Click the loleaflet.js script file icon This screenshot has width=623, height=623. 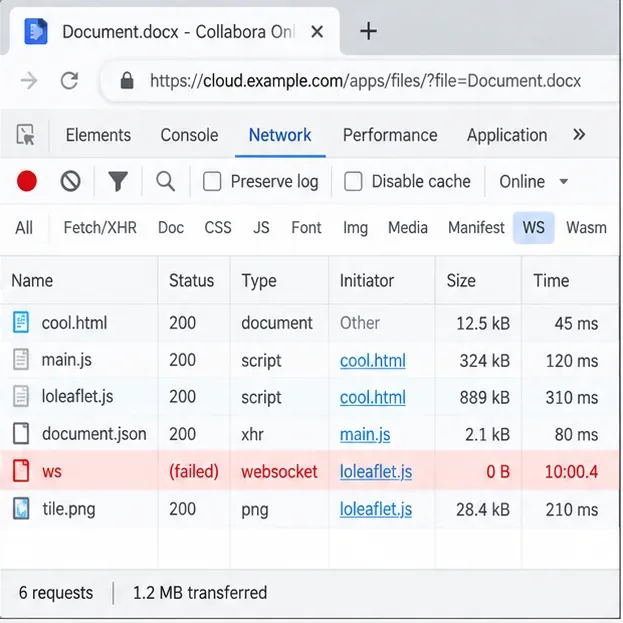point(21,396)
